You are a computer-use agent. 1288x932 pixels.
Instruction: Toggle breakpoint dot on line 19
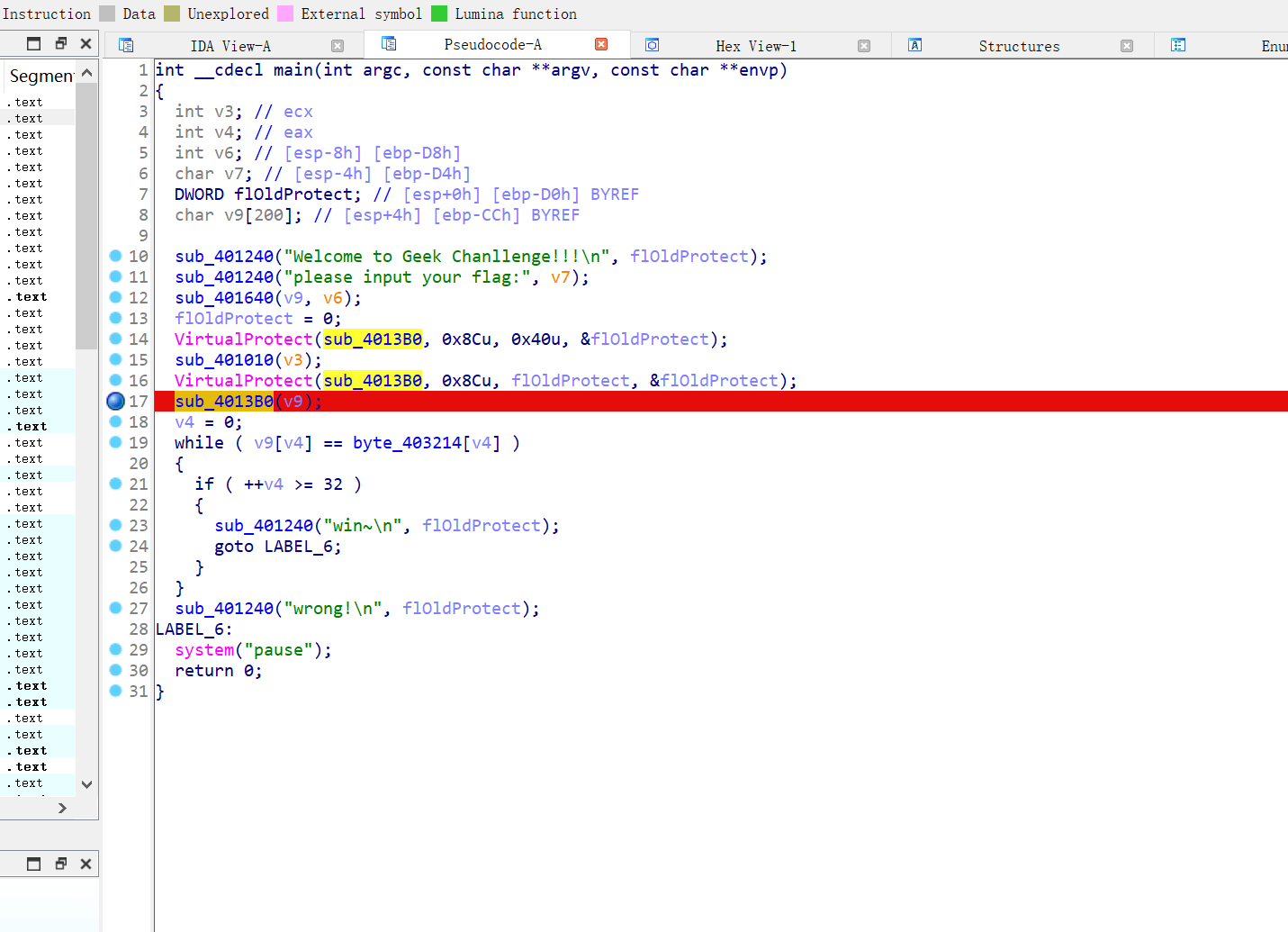[115, 442]
